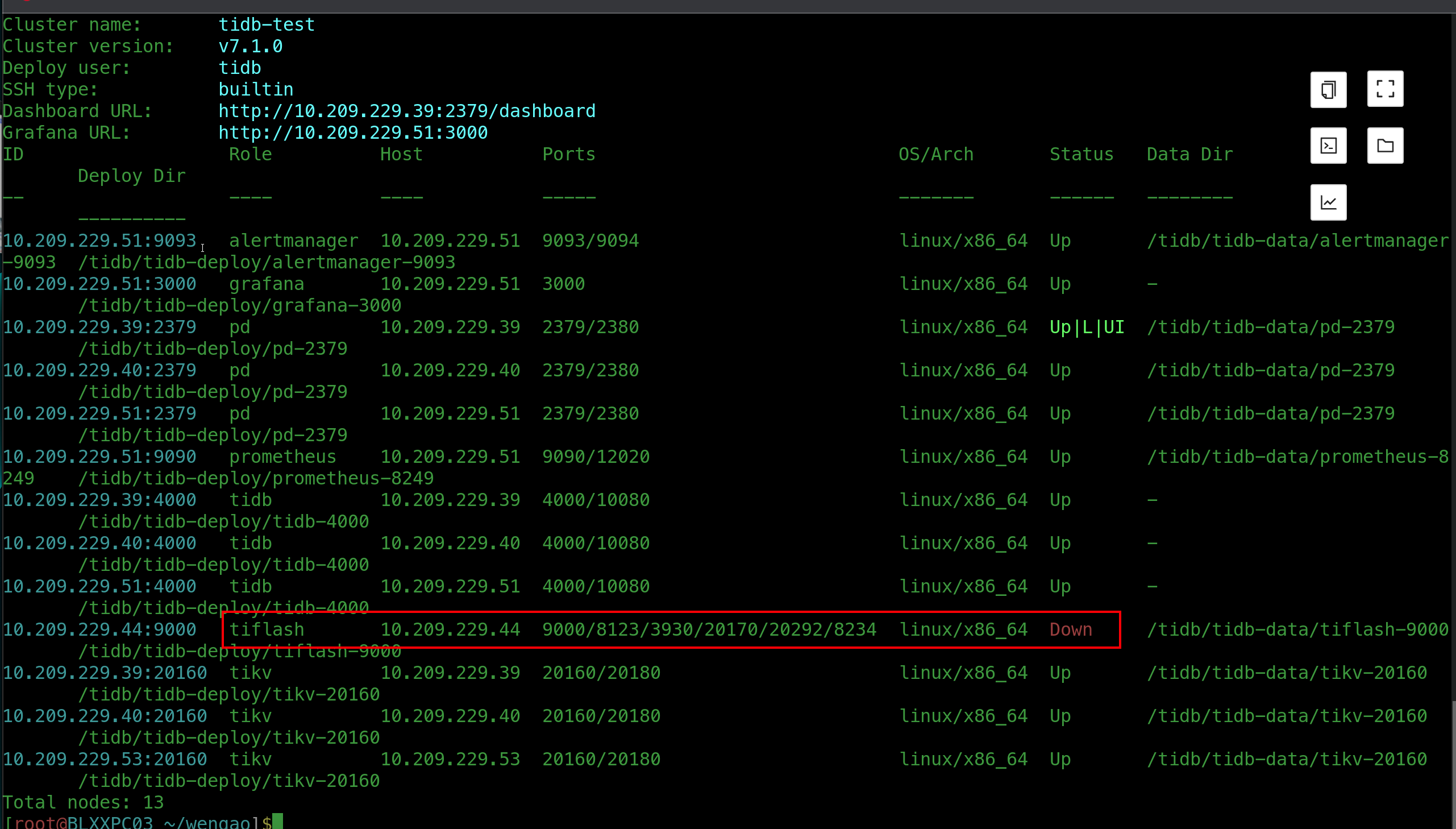Open the Dashboard URL link
Viewport: 1456px width, 829px height.
(x=407, y=111)
